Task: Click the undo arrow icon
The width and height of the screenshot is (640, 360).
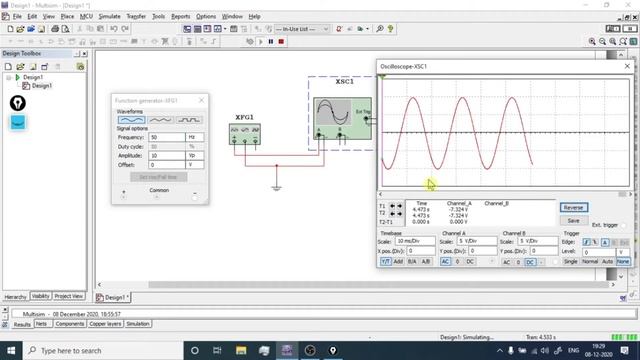Action: (x=114, y=29)
